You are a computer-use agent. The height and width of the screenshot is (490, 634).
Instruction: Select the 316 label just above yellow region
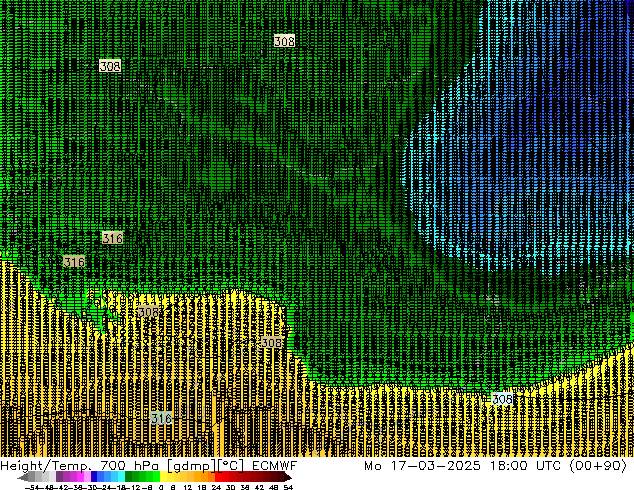pyautogui.click(x=74, y=262)
